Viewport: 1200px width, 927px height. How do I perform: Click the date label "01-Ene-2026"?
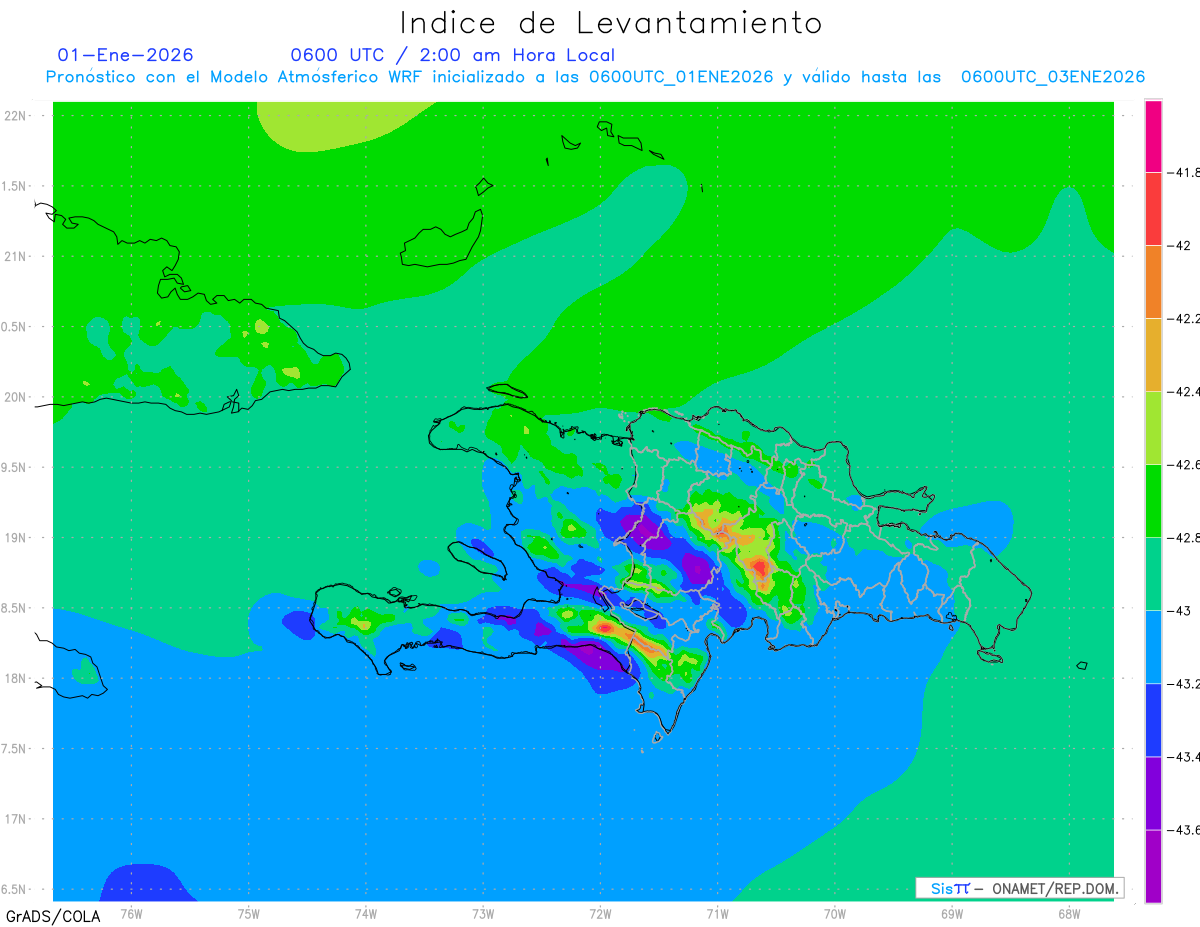(126, 55)
